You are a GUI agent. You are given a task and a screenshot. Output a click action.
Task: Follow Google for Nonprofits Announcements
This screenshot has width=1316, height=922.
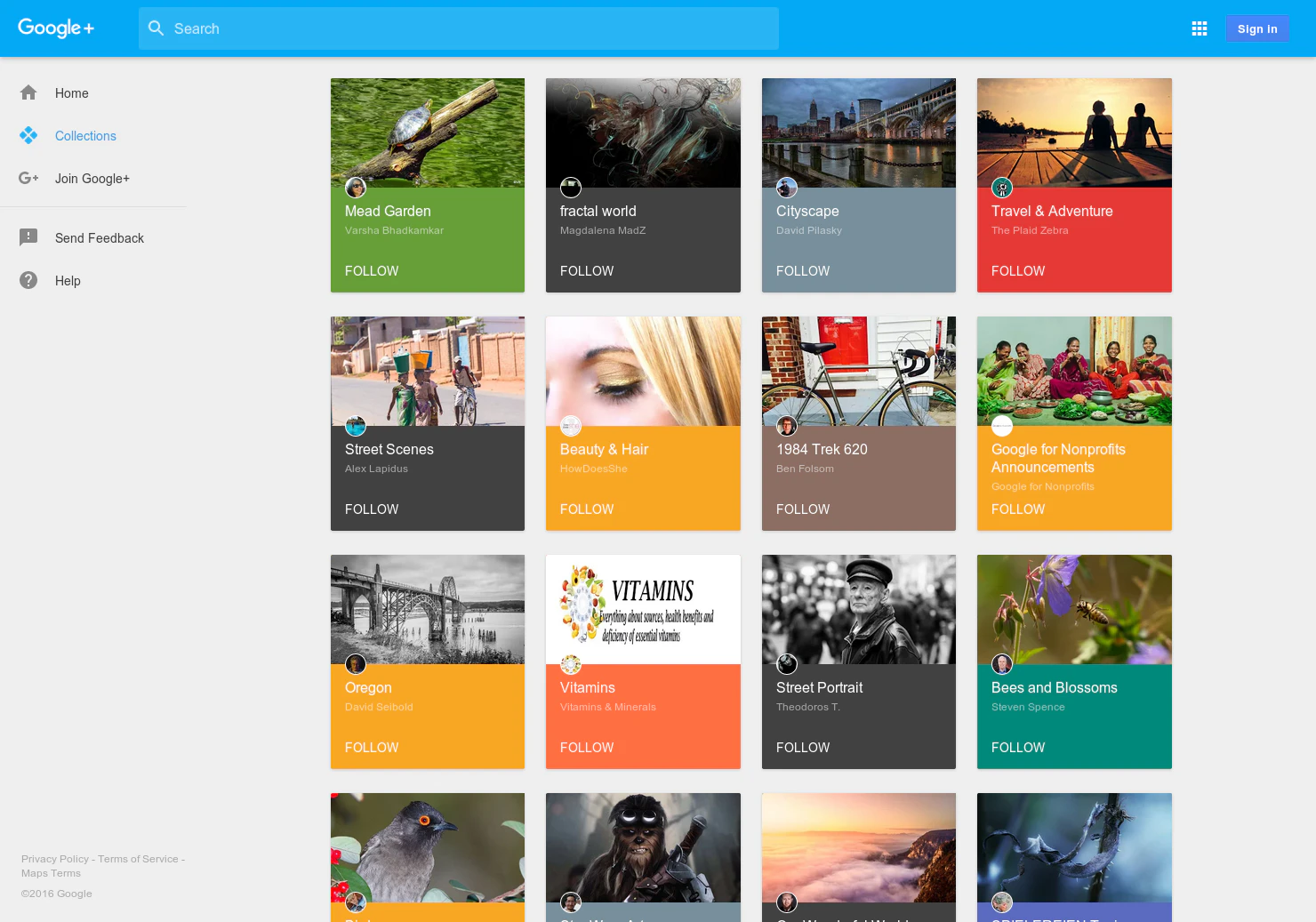tap(1018, 509)
